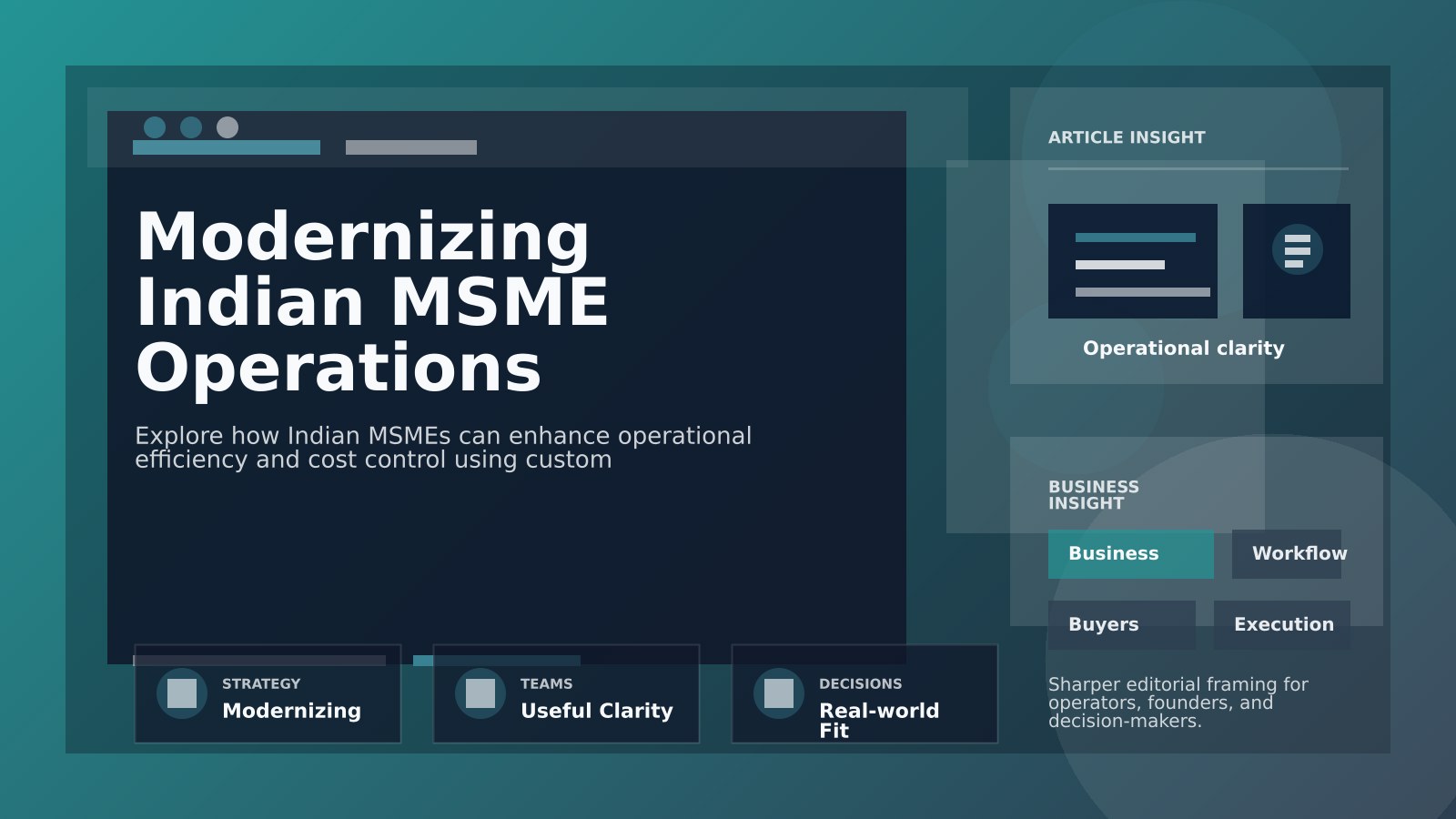Screen dimensions: 1456x819
Task: Click the 'Explore how Indian MSMEs' description
Action: coord(443,448)
